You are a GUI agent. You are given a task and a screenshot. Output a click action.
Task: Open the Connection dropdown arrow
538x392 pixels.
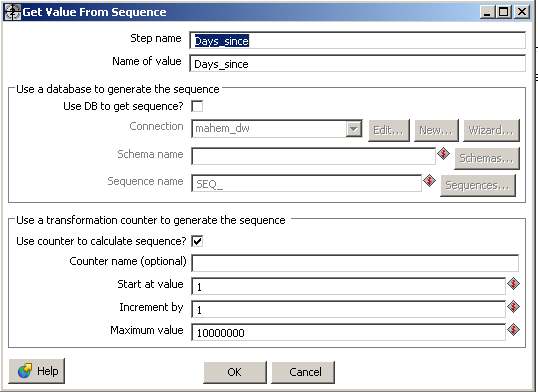[354, 129]
